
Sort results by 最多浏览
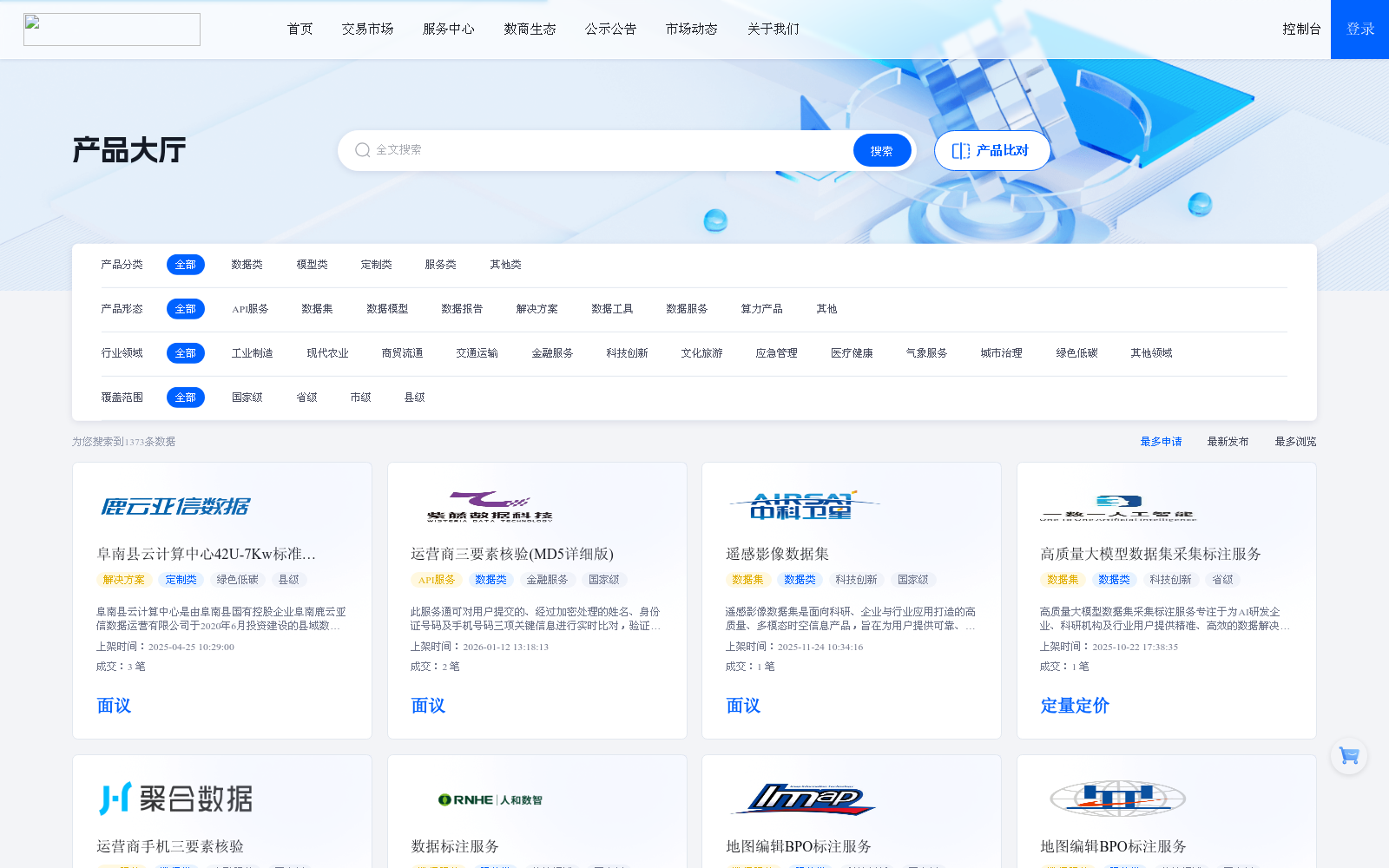pyautogui.click(x=1296, y=442)
